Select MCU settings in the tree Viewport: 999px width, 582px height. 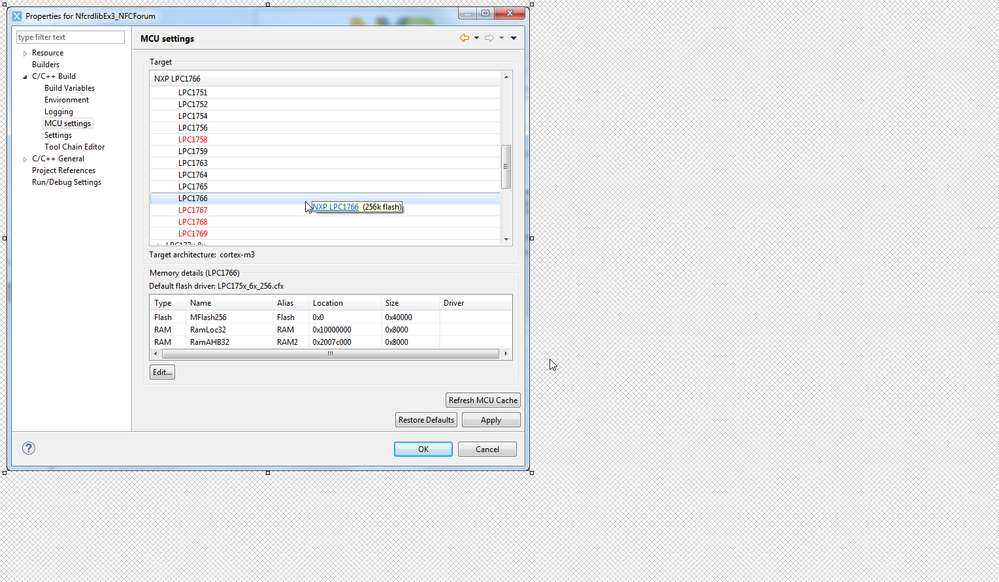pyautogui.click(x=68, y=124)
